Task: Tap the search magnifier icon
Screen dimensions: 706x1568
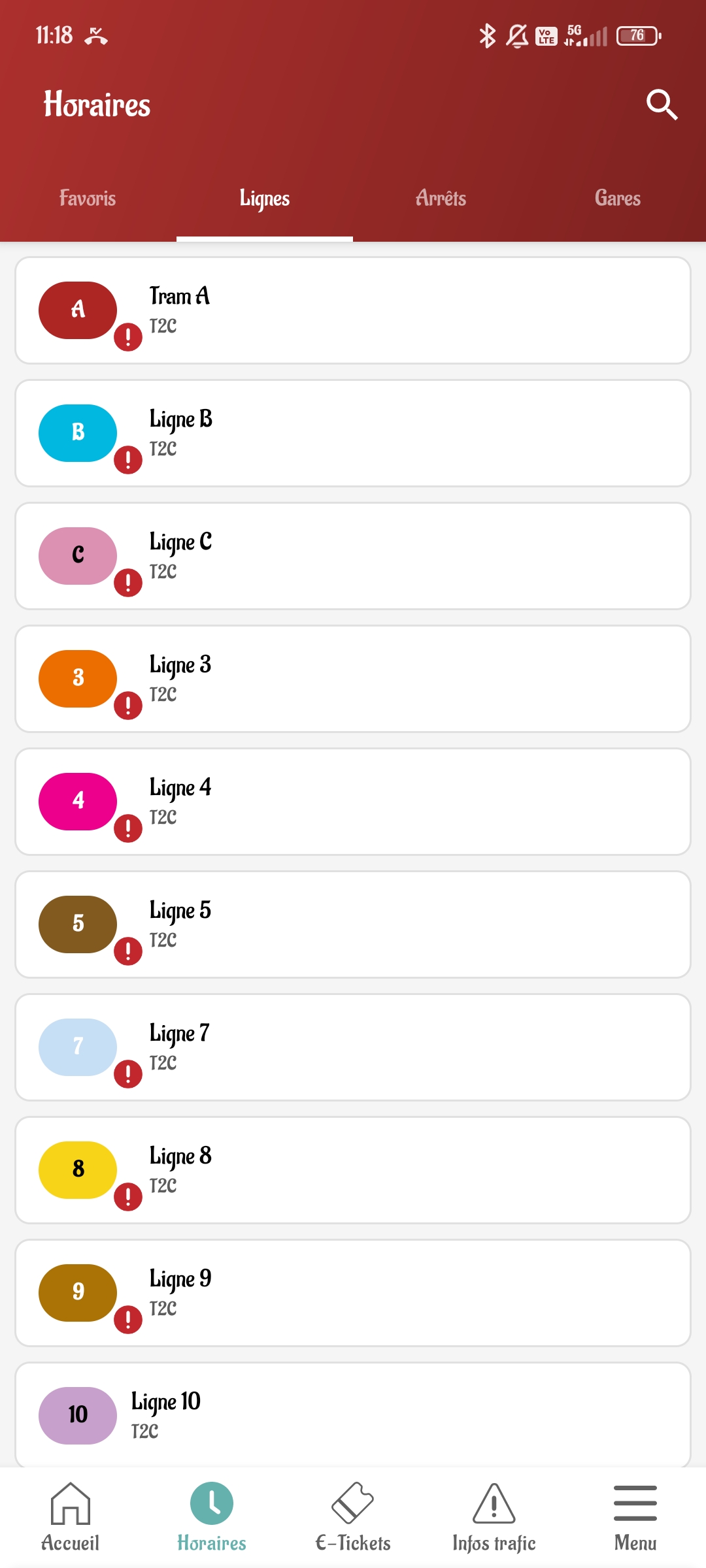Action: click(662, 105)
